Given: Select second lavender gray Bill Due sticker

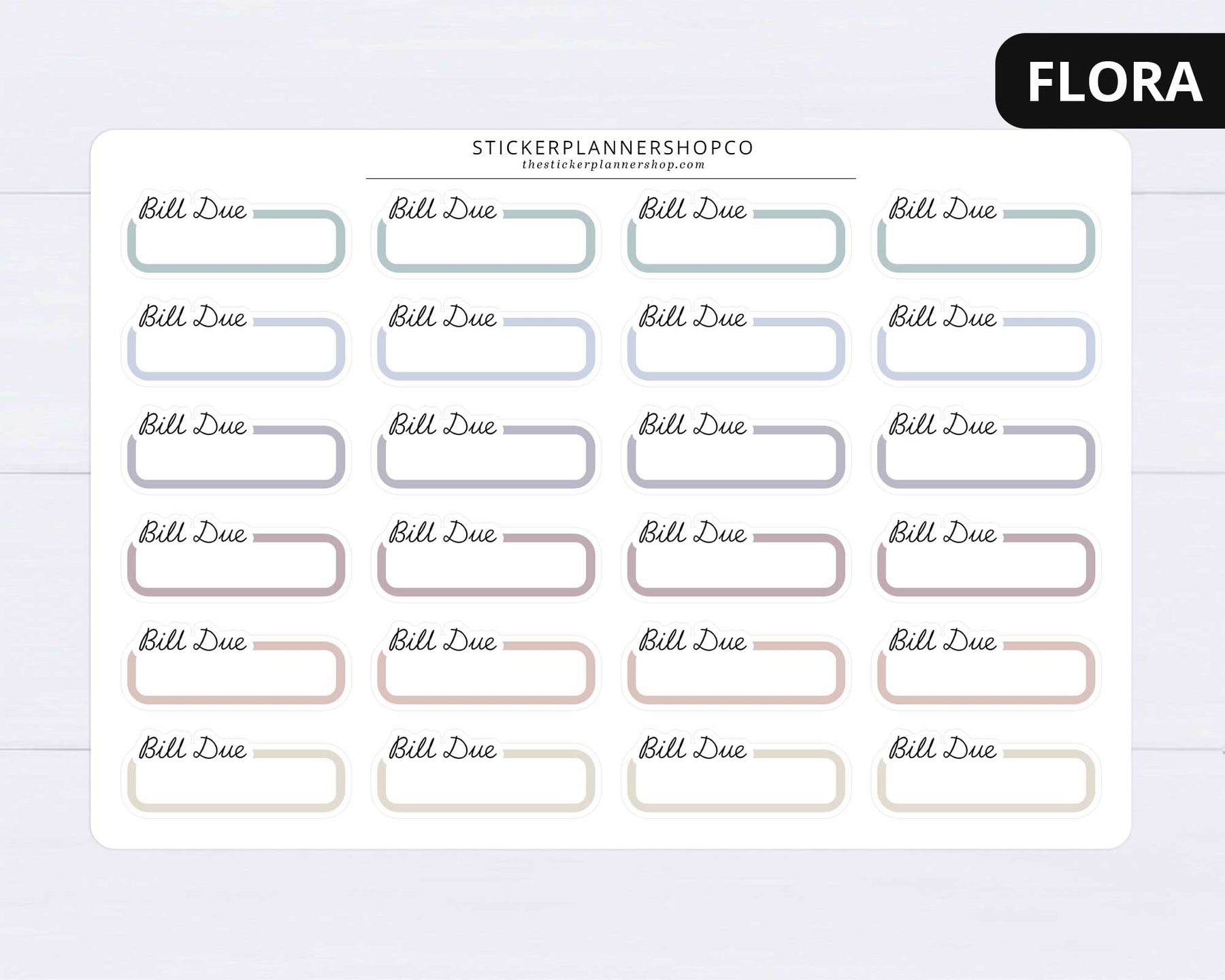Looking at the screenshot, I should pos(486,449).
